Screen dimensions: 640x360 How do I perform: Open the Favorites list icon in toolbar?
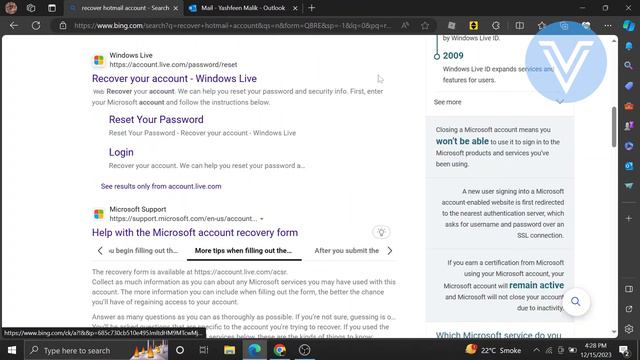[x=542, y=25]
